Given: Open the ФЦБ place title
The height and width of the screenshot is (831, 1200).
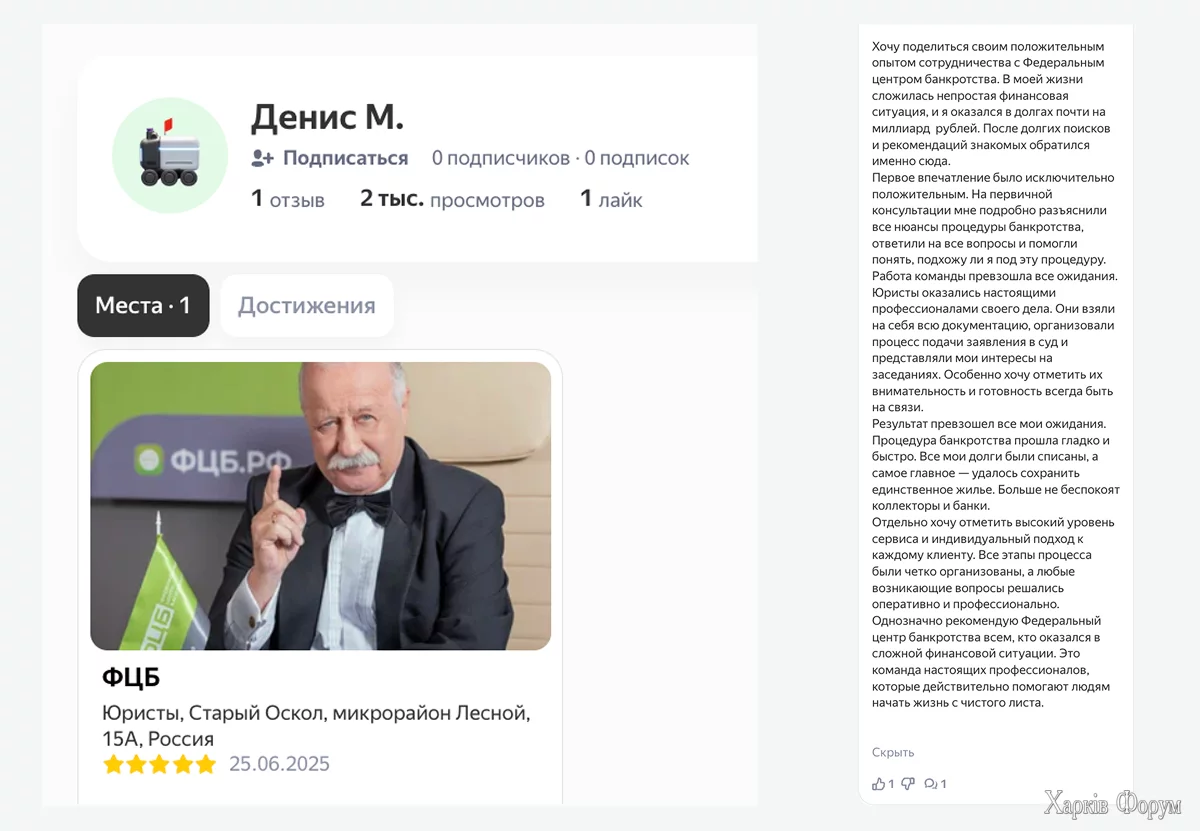Looking at the screenshot, I should click(131, 678).
